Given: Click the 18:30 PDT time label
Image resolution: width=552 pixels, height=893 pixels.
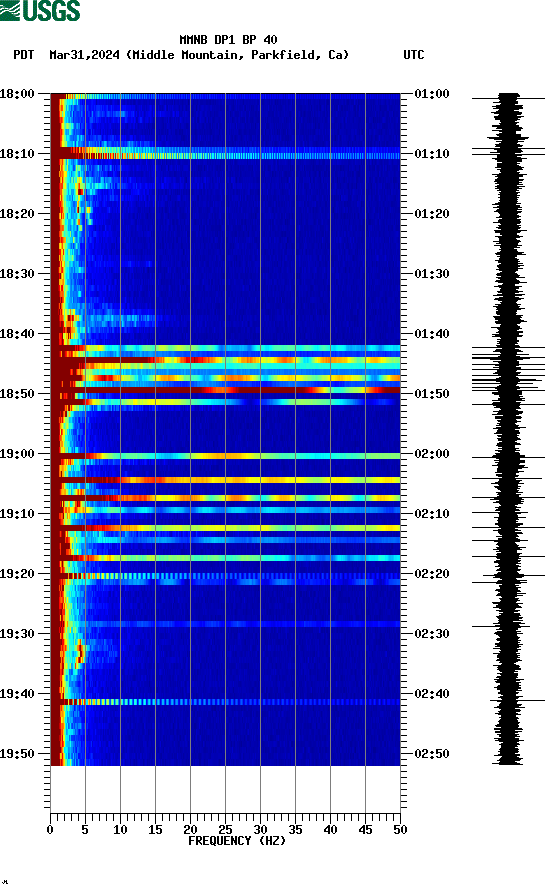Looking at the screenshot, I should tap(17, 273).
